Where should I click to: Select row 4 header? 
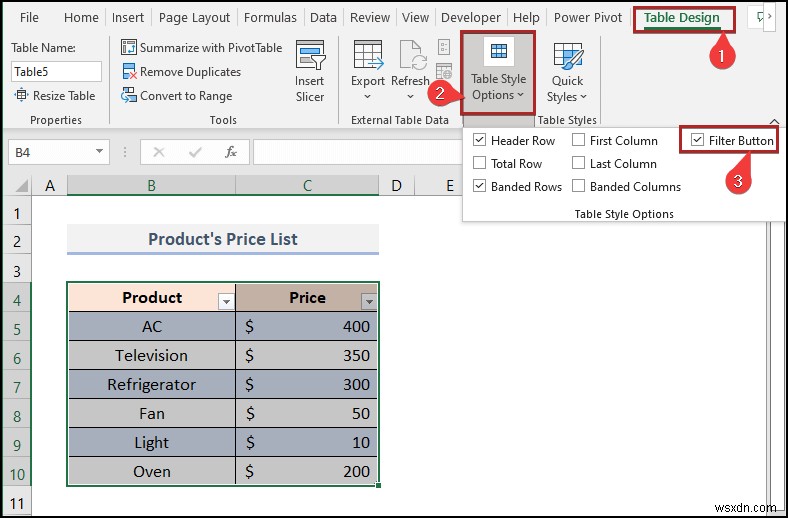[x=17, y=300]
